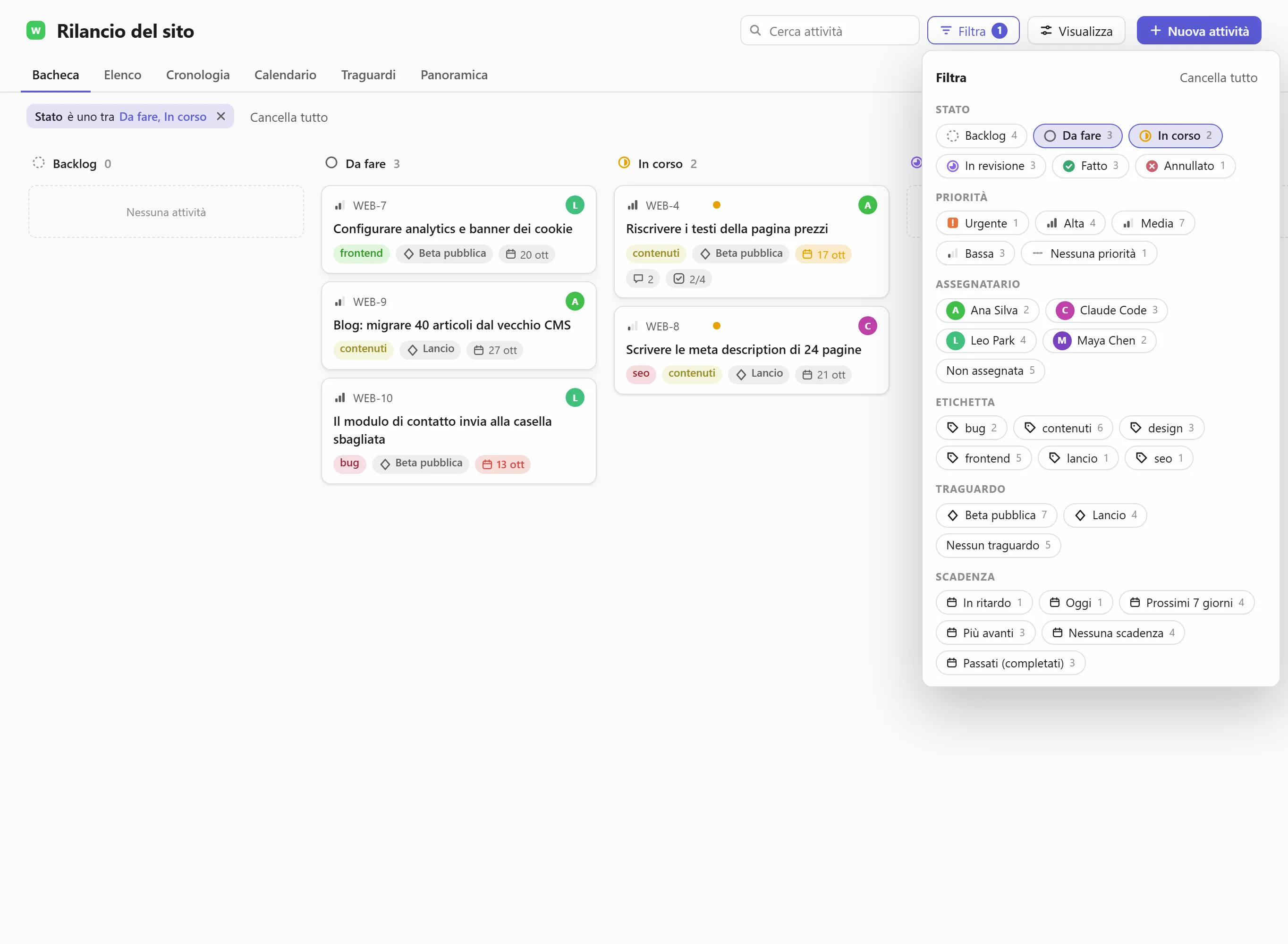Screen dimensions: 1288x944
Task: Click the 2/4 checklist badge on WEB-4
Action: (x=689, y=279)
